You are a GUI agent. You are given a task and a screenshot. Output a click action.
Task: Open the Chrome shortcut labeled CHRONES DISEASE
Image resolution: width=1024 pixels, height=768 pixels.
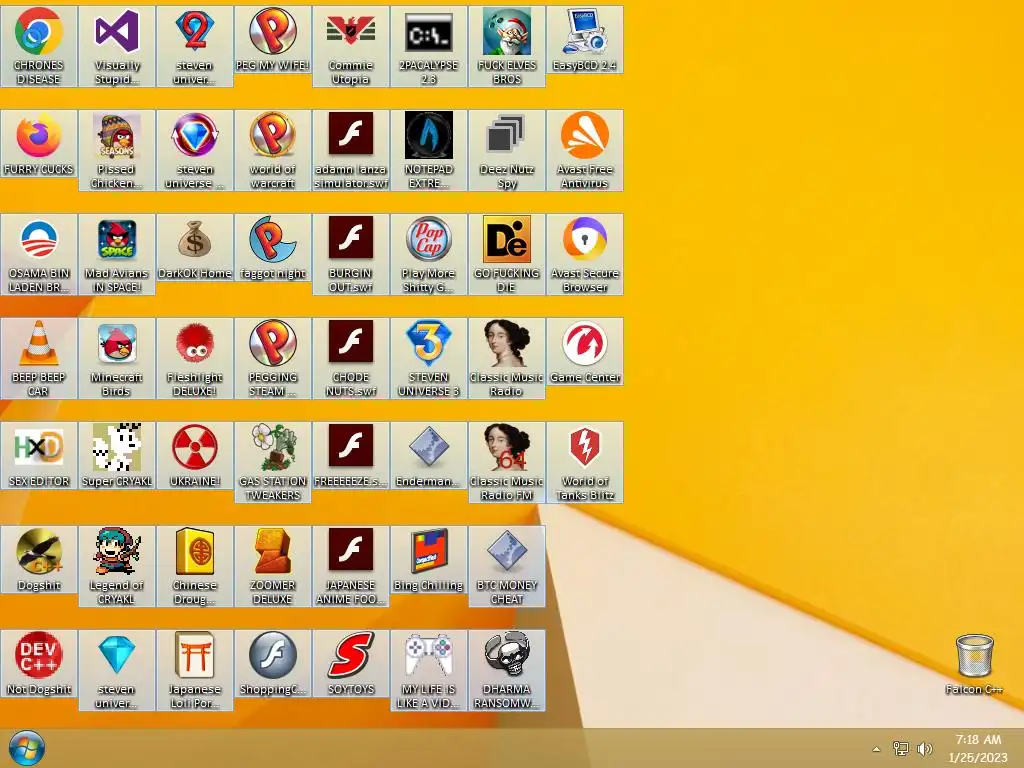(39, 46)
